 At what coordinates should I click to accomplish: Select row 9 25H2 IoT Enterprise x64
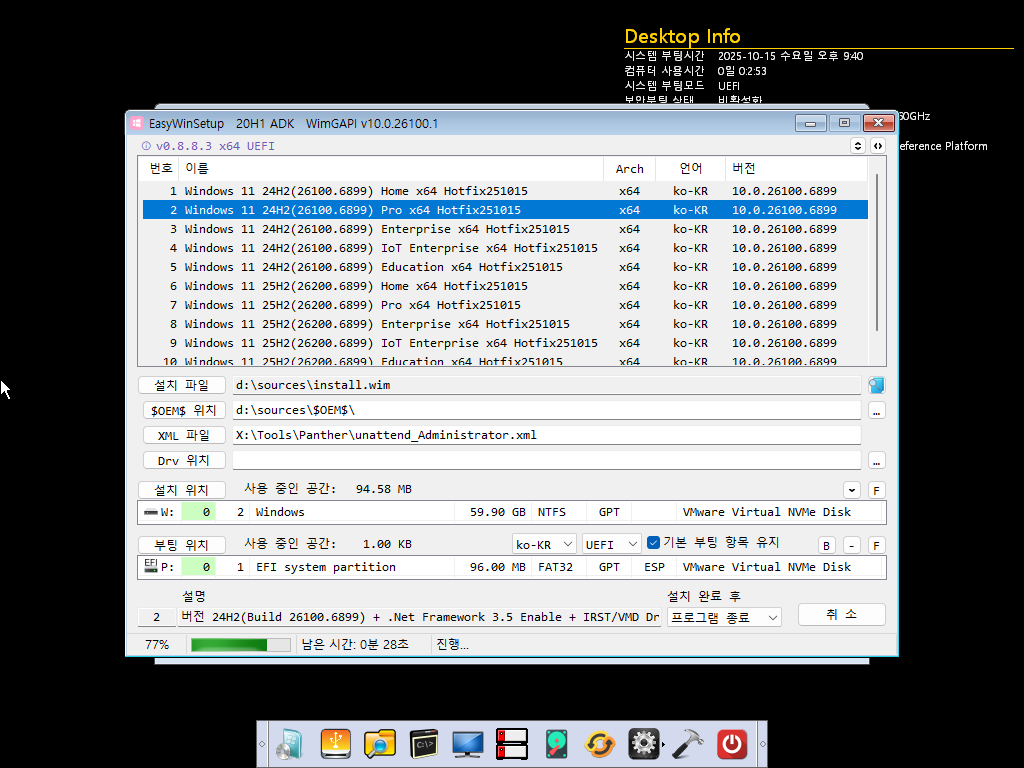click(505, 343)
